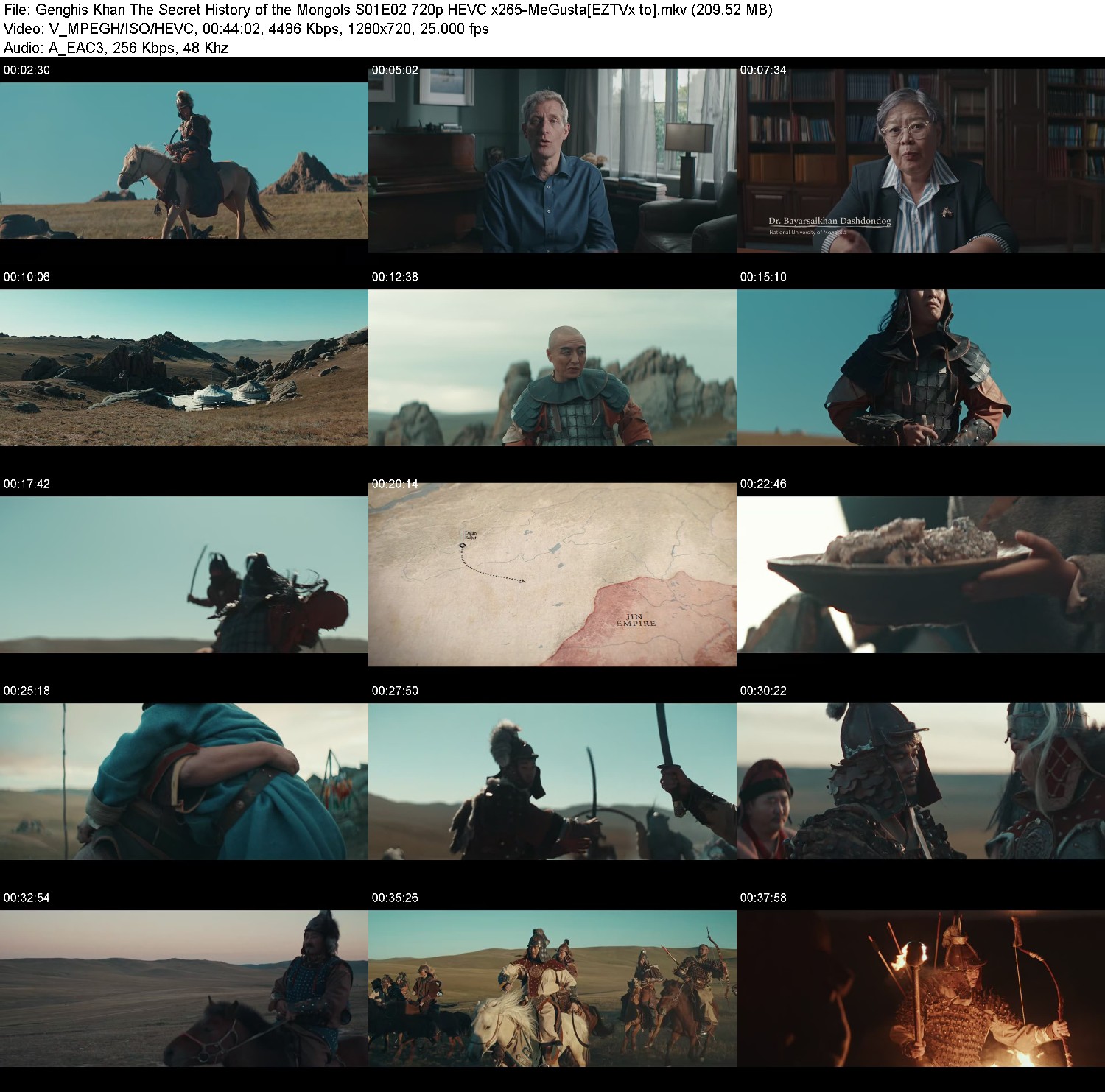The image size is (1105, 1092).
Task: Click the 00:15:10 timestamp label
Action: [763, 277]
